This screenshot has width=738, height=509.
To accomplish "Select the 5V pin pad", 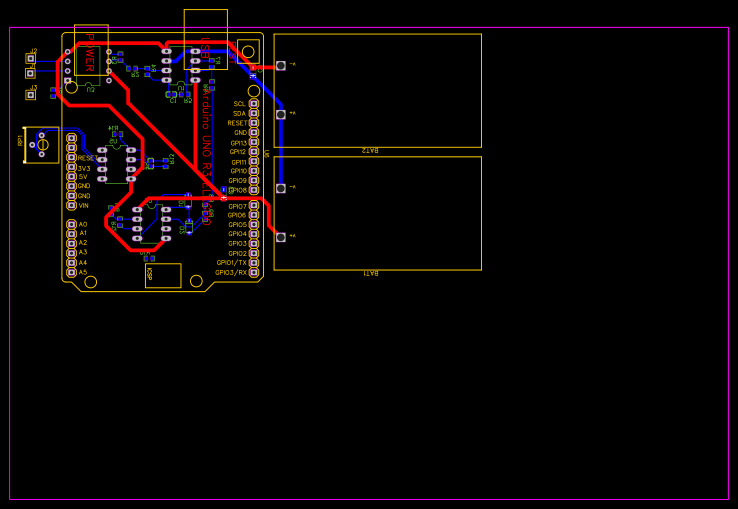I will pyautogui.click(x=71, y=177).
